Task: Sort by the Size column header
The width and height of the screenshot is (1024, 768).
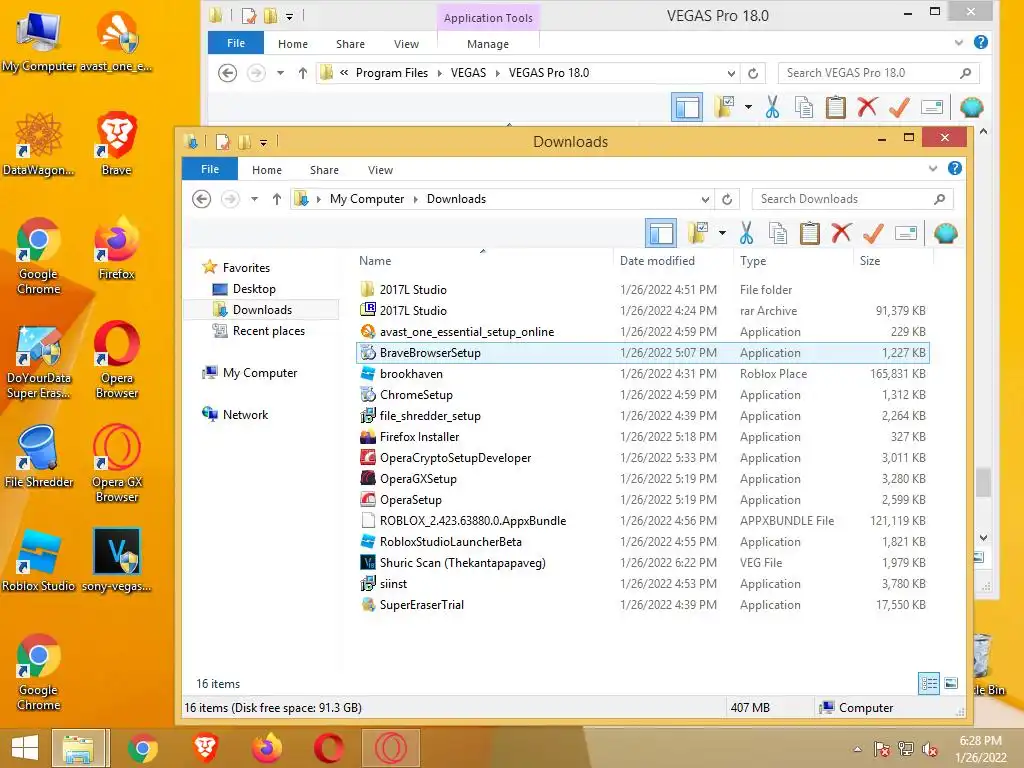Action: point(870,261)
